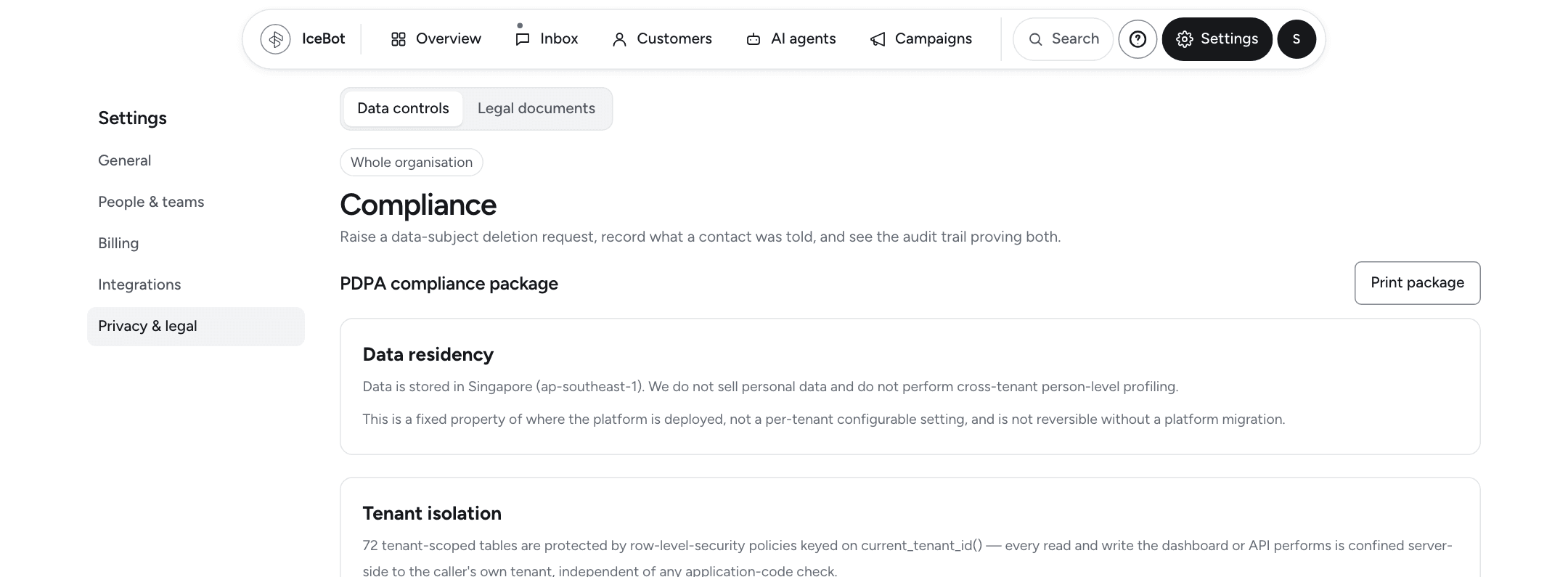
Task: Click the Settings gear icon
Action: click(1185, 39)
